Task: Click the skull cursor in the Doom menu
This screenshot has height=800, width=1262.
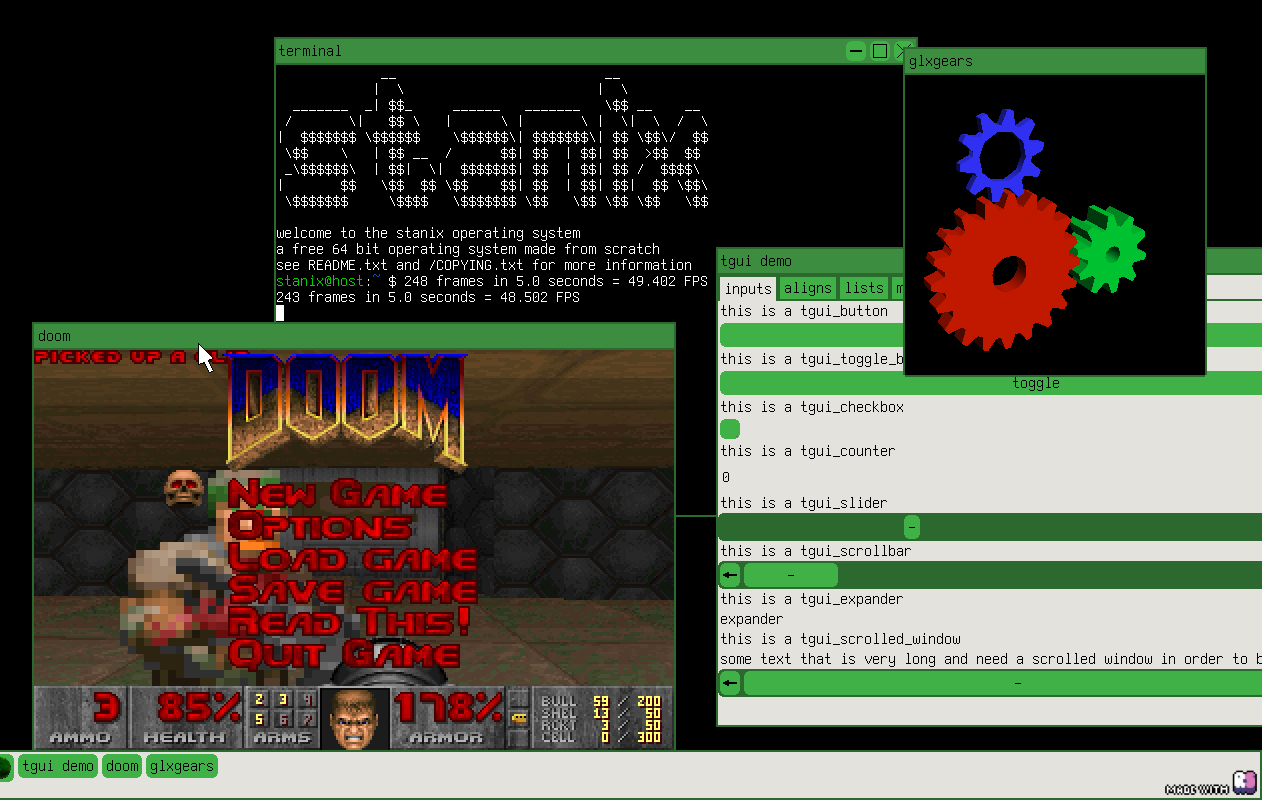Action: click(x=184, y=488)
